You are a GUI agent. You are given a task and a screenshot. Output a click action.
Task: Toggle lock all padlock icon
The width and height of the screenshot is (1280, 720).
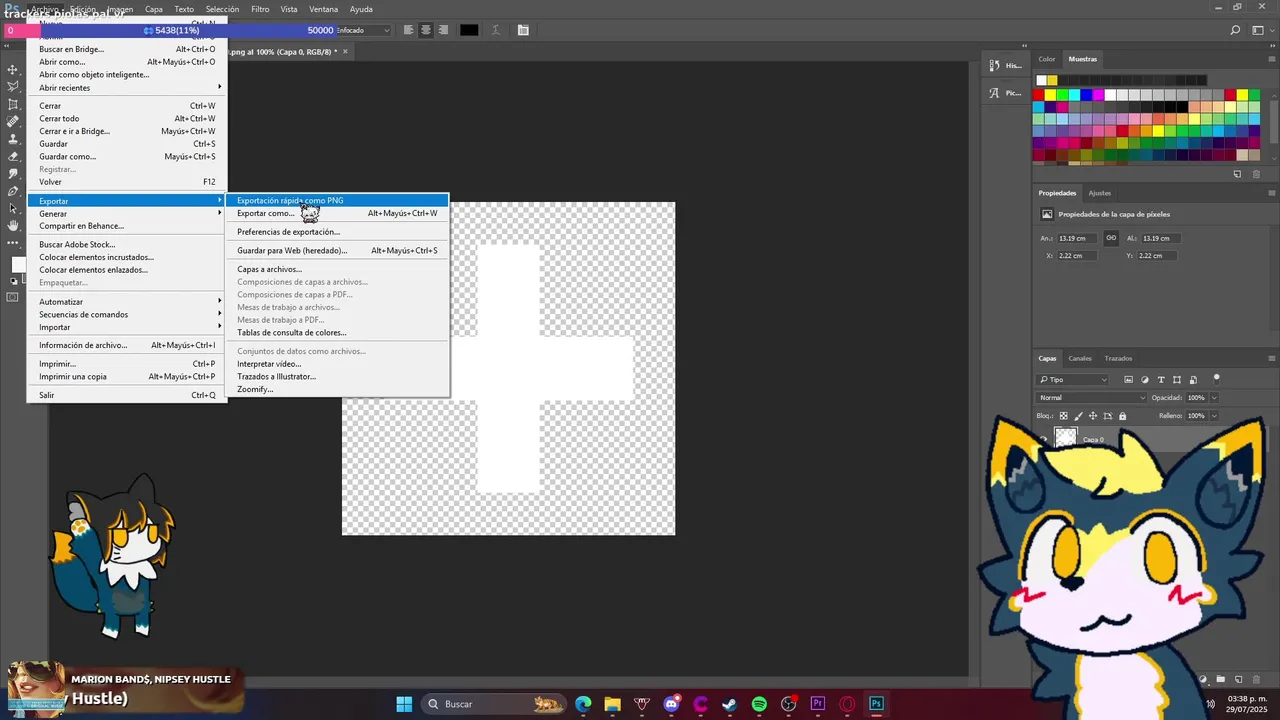[1122, 416]
